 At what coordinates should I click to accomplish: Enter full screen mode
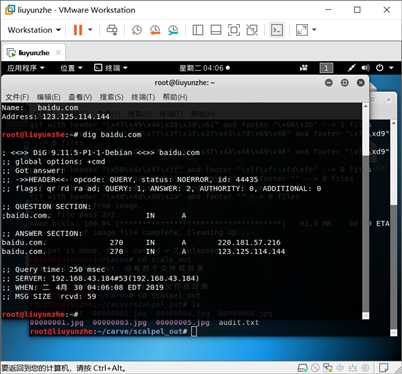(234, 30)
